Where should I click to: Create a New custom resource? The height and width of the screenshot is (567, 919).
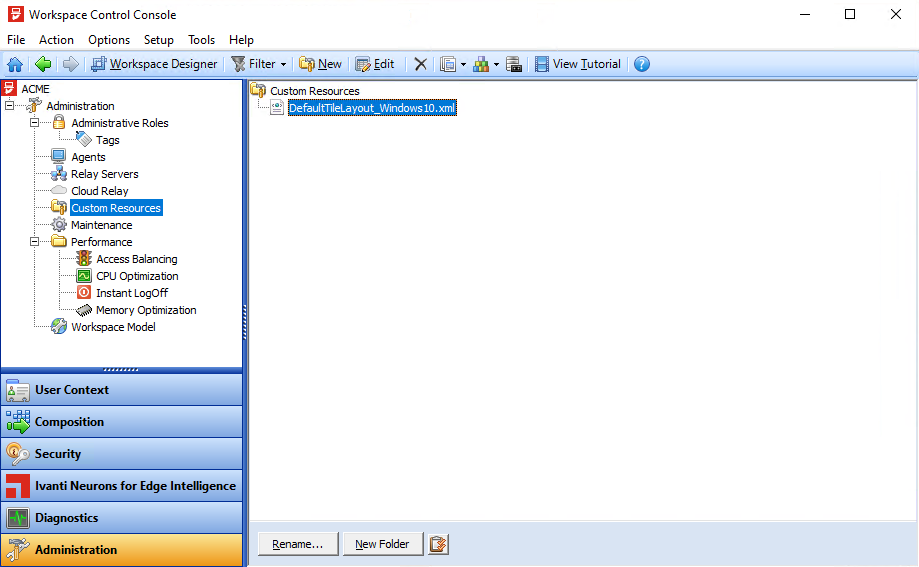[321, 64]
